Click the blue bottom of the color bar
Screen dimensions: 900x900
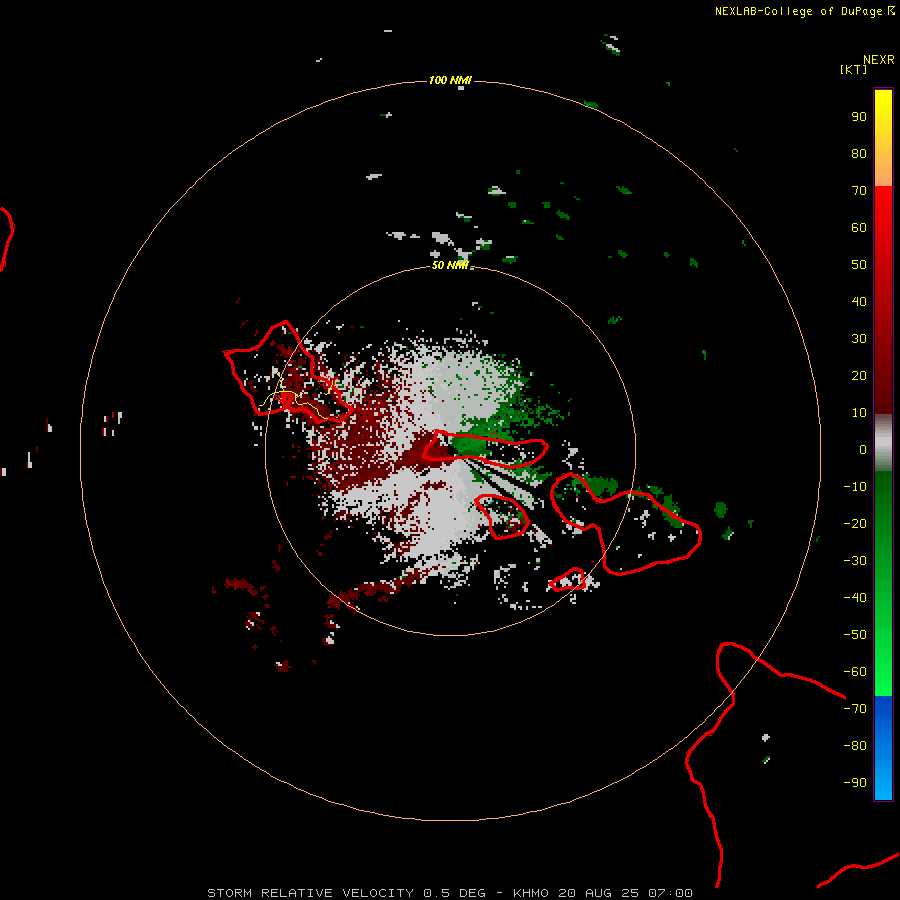(x=883, y=748)
